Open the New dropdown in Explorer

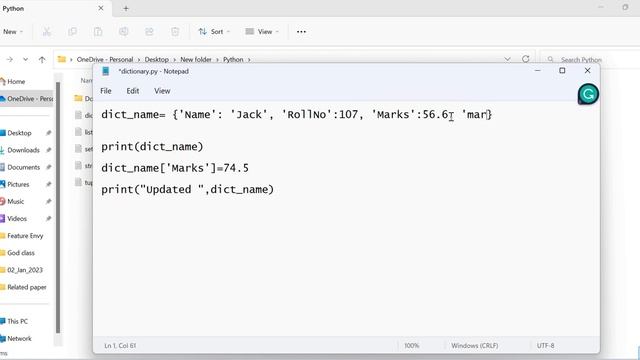13,31
